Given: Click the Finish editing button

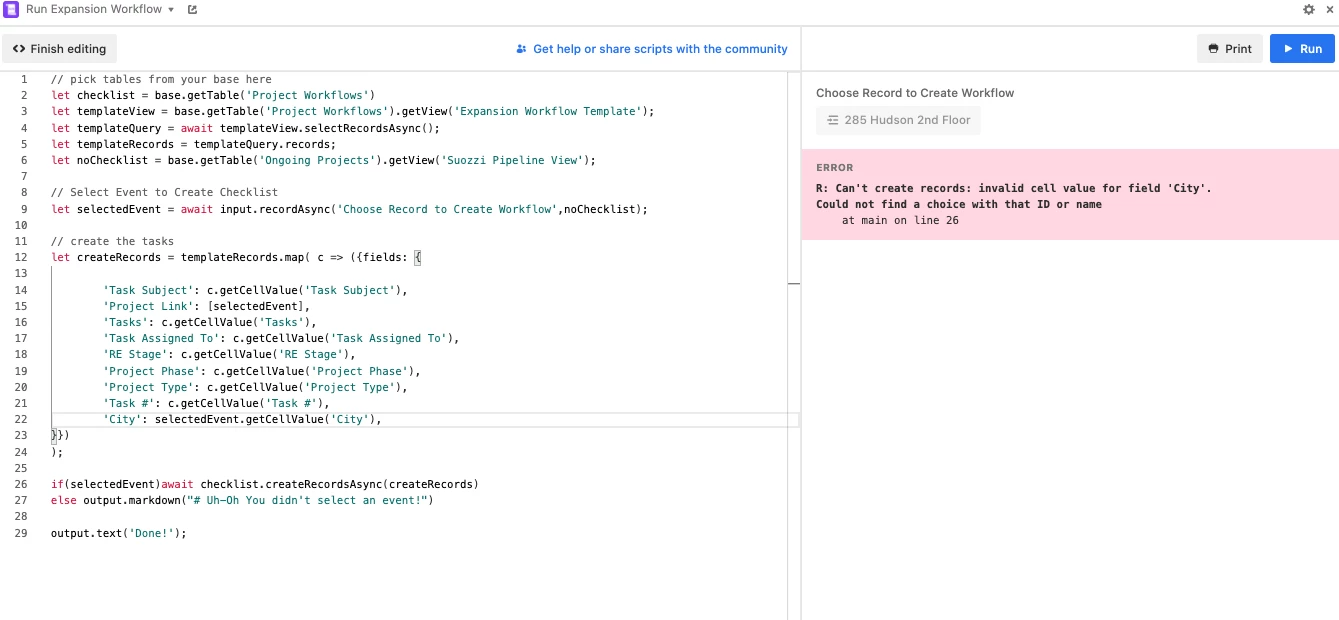Looking at the screenshot, I should 60,48.
